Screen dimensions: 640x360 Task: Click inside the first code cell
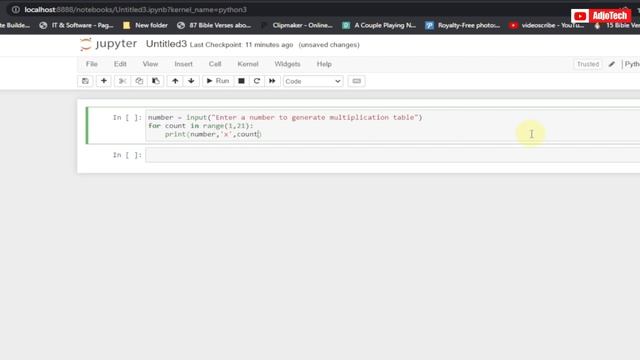(392, 126)
